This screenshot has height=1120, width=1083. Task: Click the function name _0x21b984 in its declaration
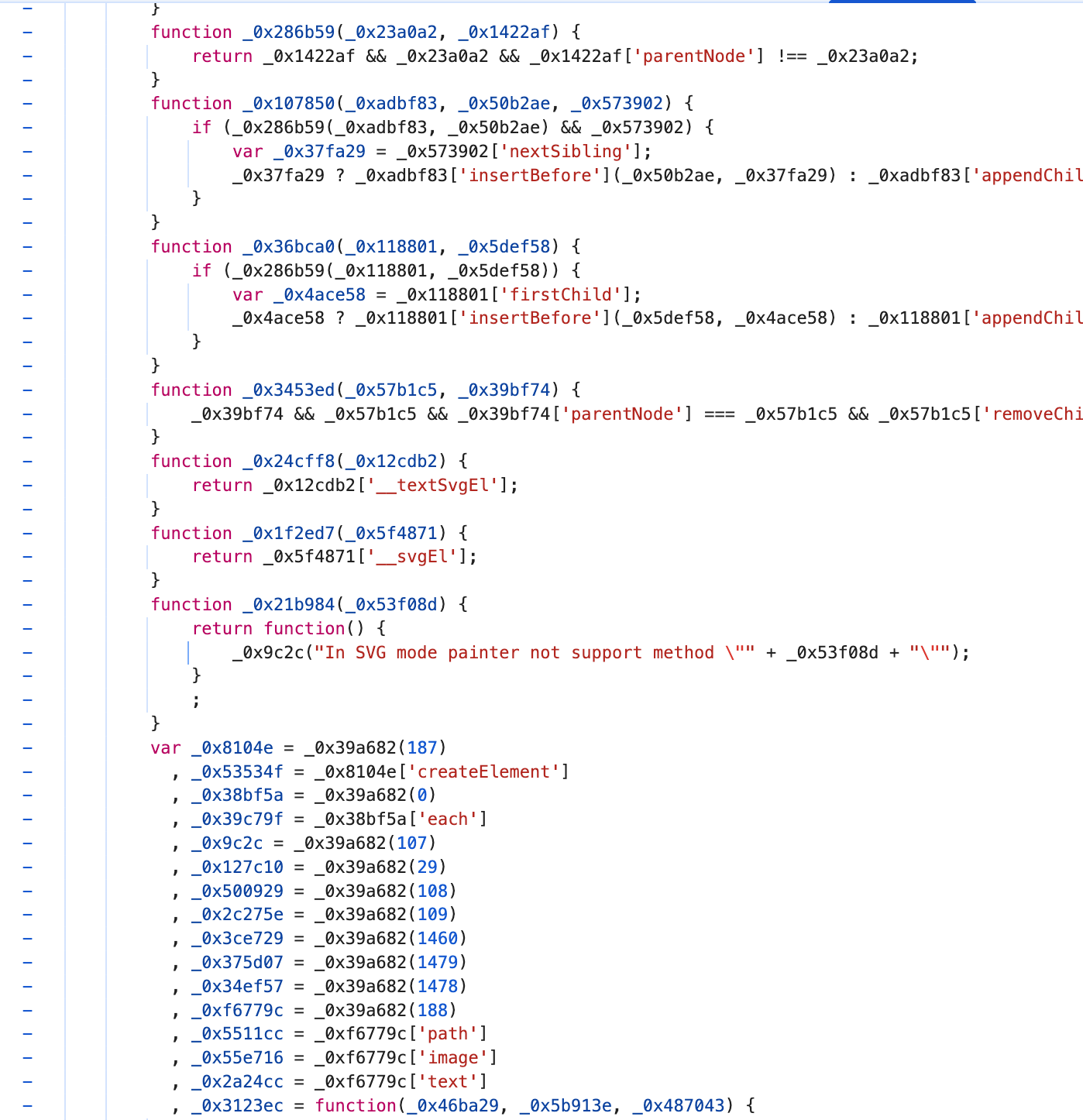click(288, 605)
